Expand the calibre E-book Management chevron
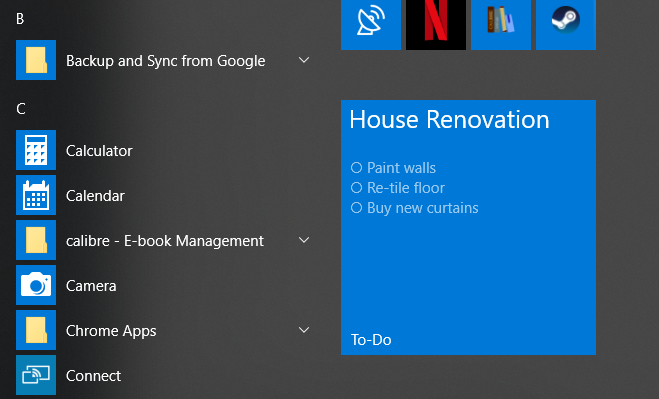 pos(304,240)
